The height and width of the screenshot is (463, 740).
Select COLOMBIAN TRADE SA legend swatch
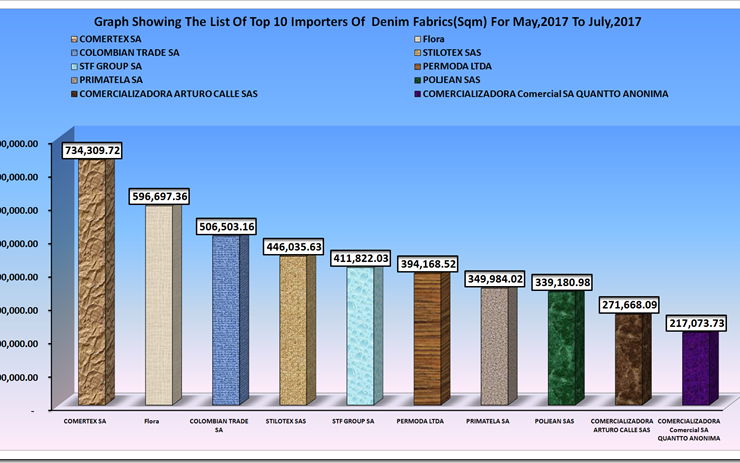click(x=74, y=53)
